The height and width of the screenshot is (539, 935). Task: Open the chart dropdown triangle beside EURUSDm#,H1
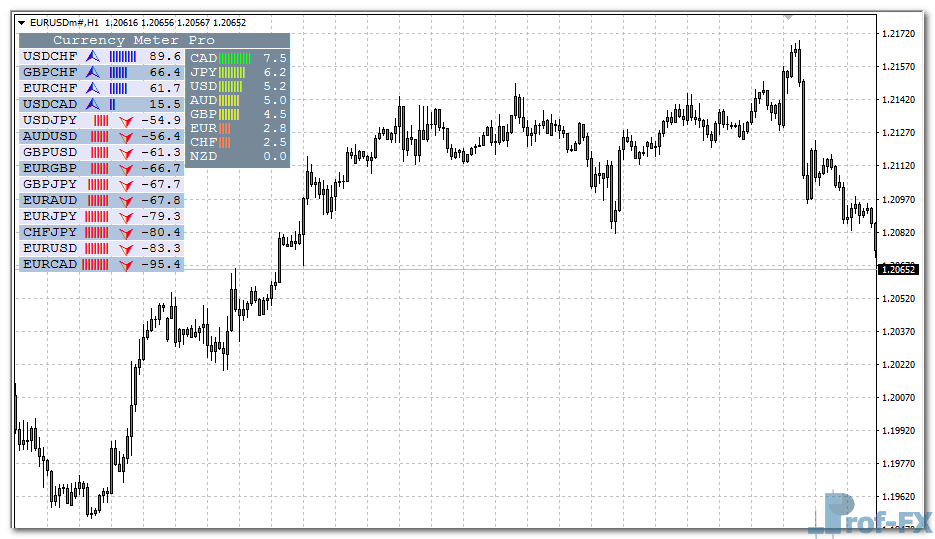pyautogui.click(x=22, y=22)
